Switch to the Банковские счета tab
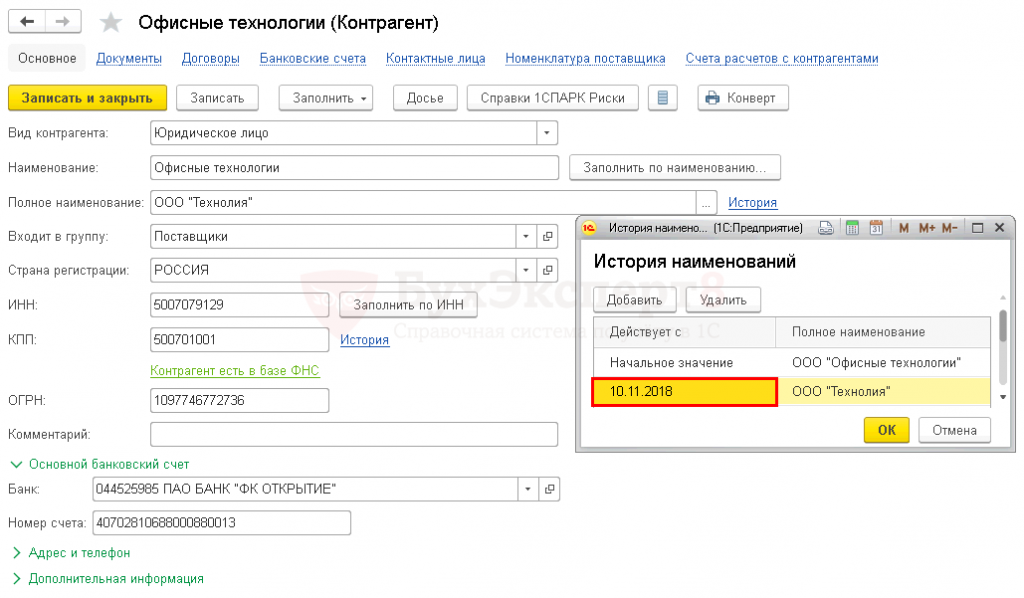 pyautogui.click(x=312, y=59)
